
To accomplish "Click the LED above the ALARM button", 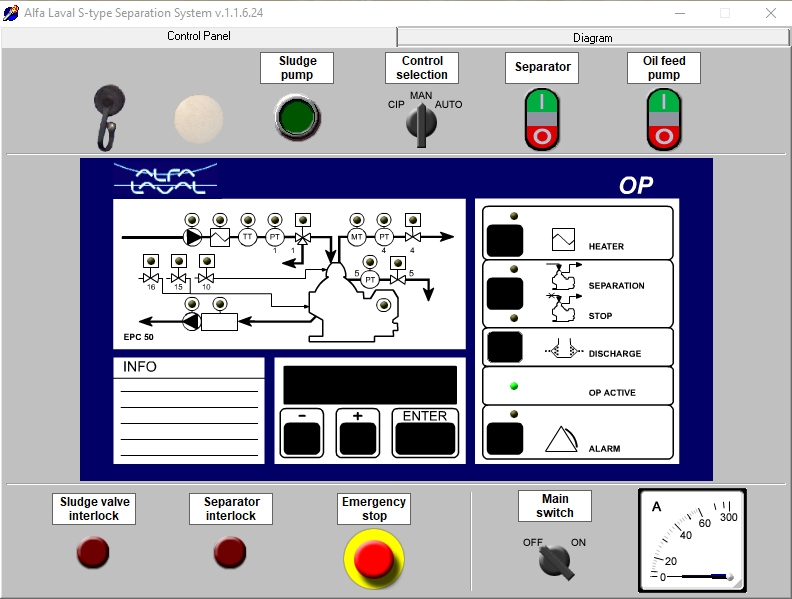I will pos(514,414).
